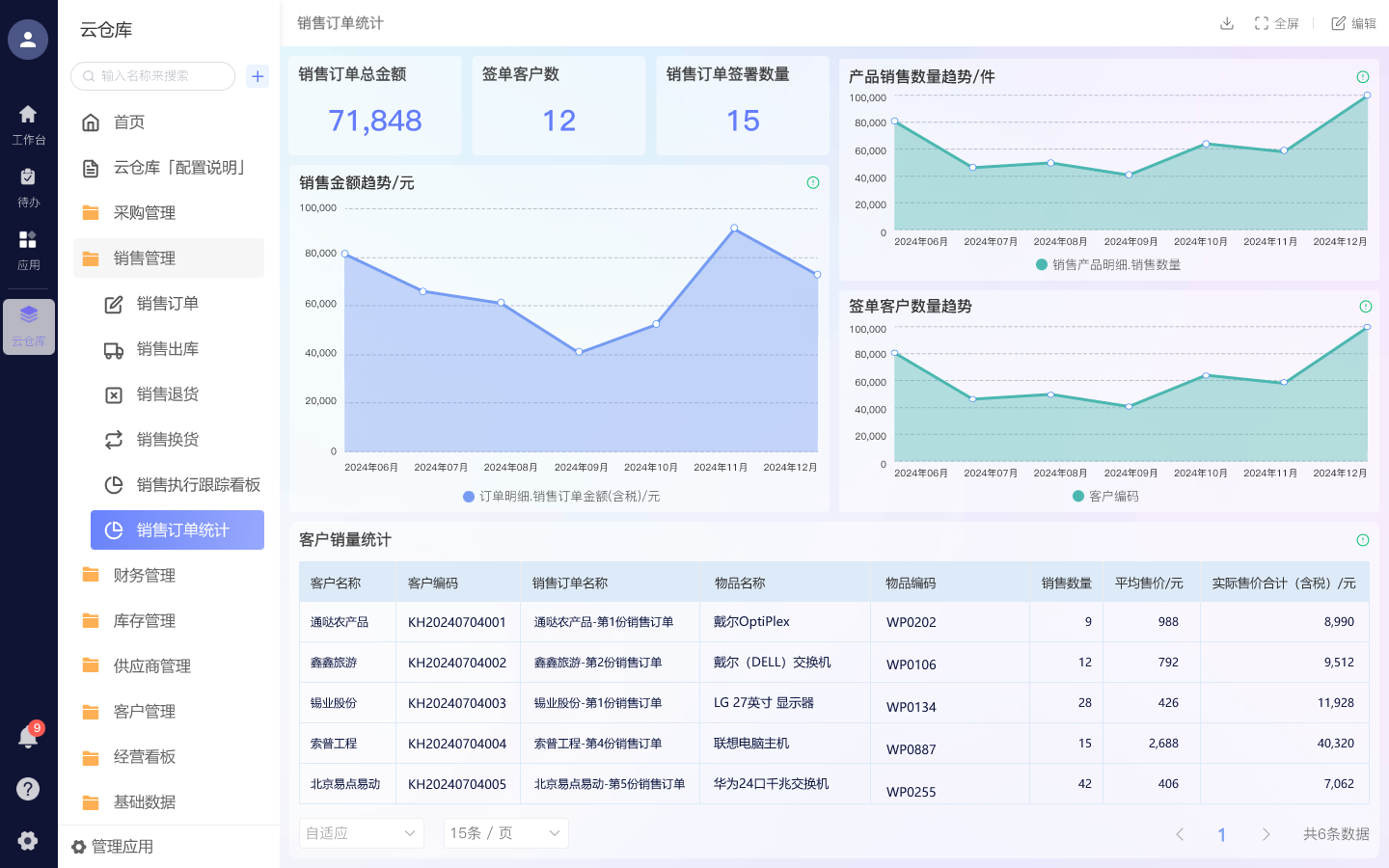Open help question mark icon

click(28, 789)
